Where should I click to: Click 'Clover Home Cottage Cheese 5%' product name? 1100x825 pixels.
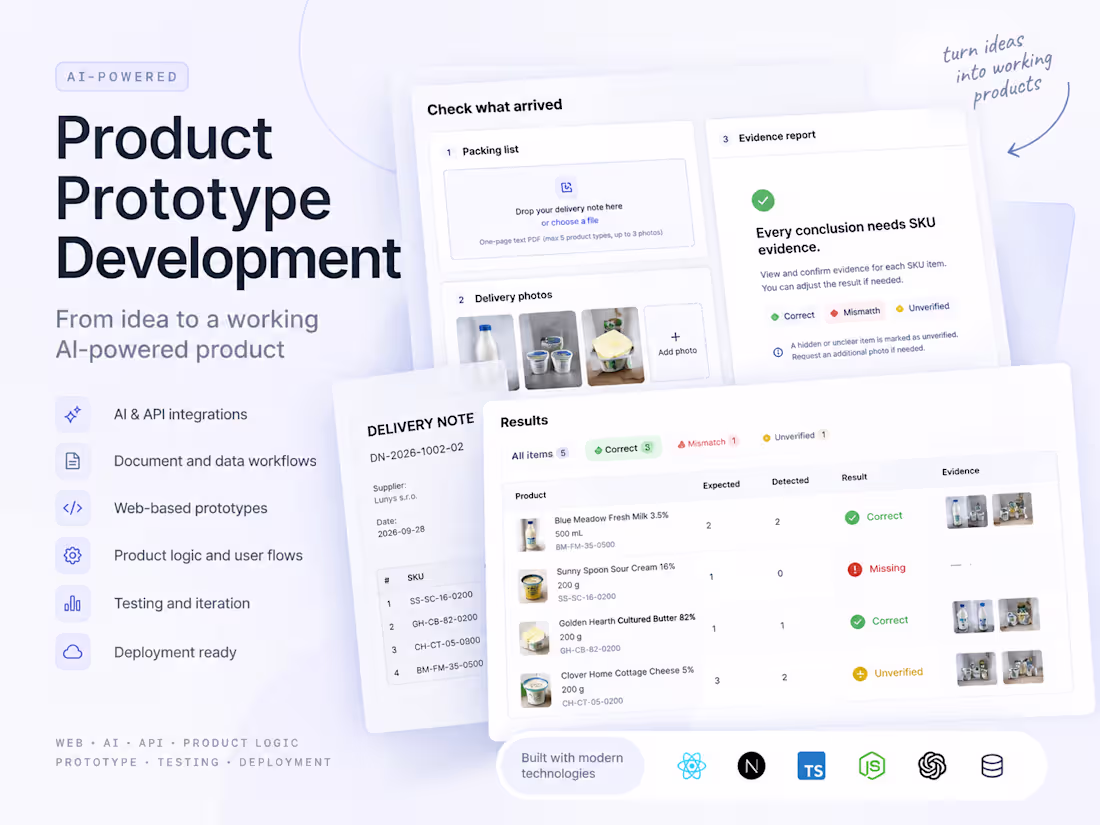(627, 673)
